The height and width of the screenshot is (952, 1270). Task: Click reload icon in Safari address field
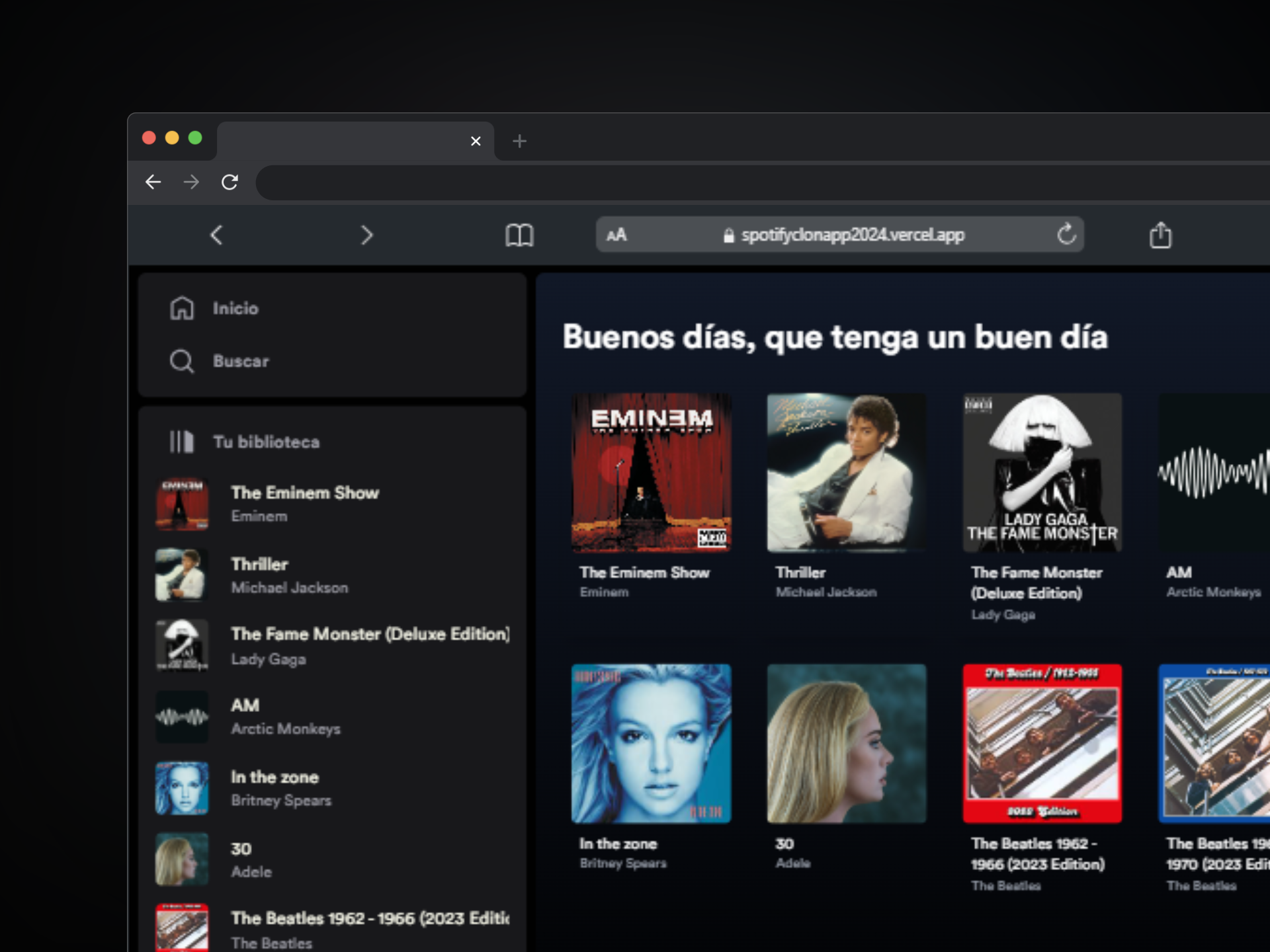(1066, 234)
